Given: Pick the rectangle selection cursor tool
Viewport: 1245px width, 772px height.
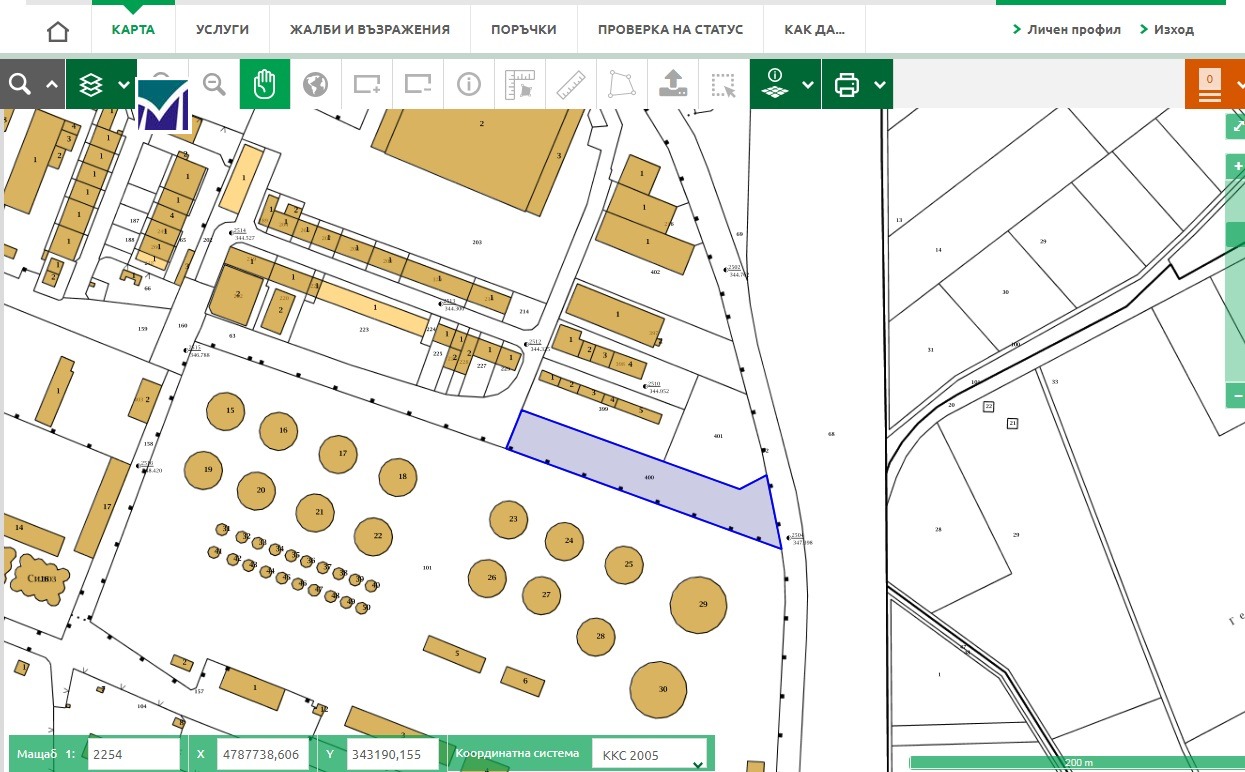Looking at the screenshot, I should 723,84.
